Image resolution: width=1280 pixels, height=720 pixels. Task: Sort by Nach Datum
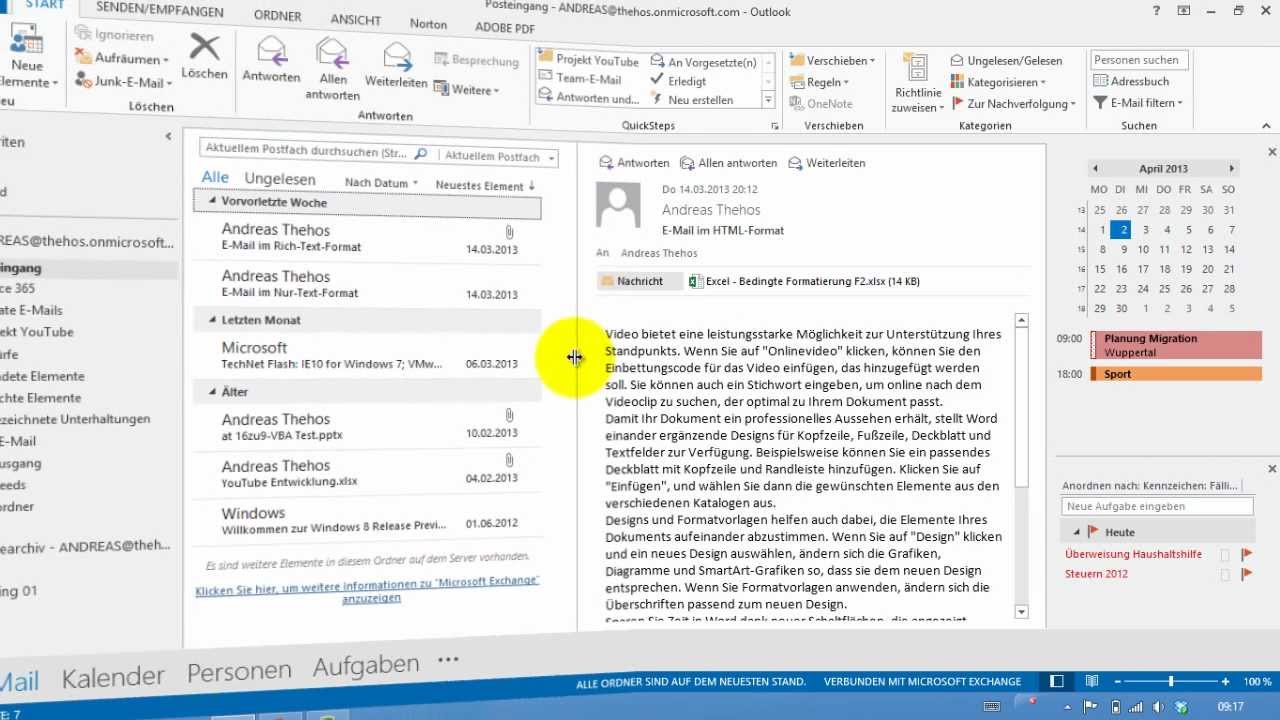(381, 183)
